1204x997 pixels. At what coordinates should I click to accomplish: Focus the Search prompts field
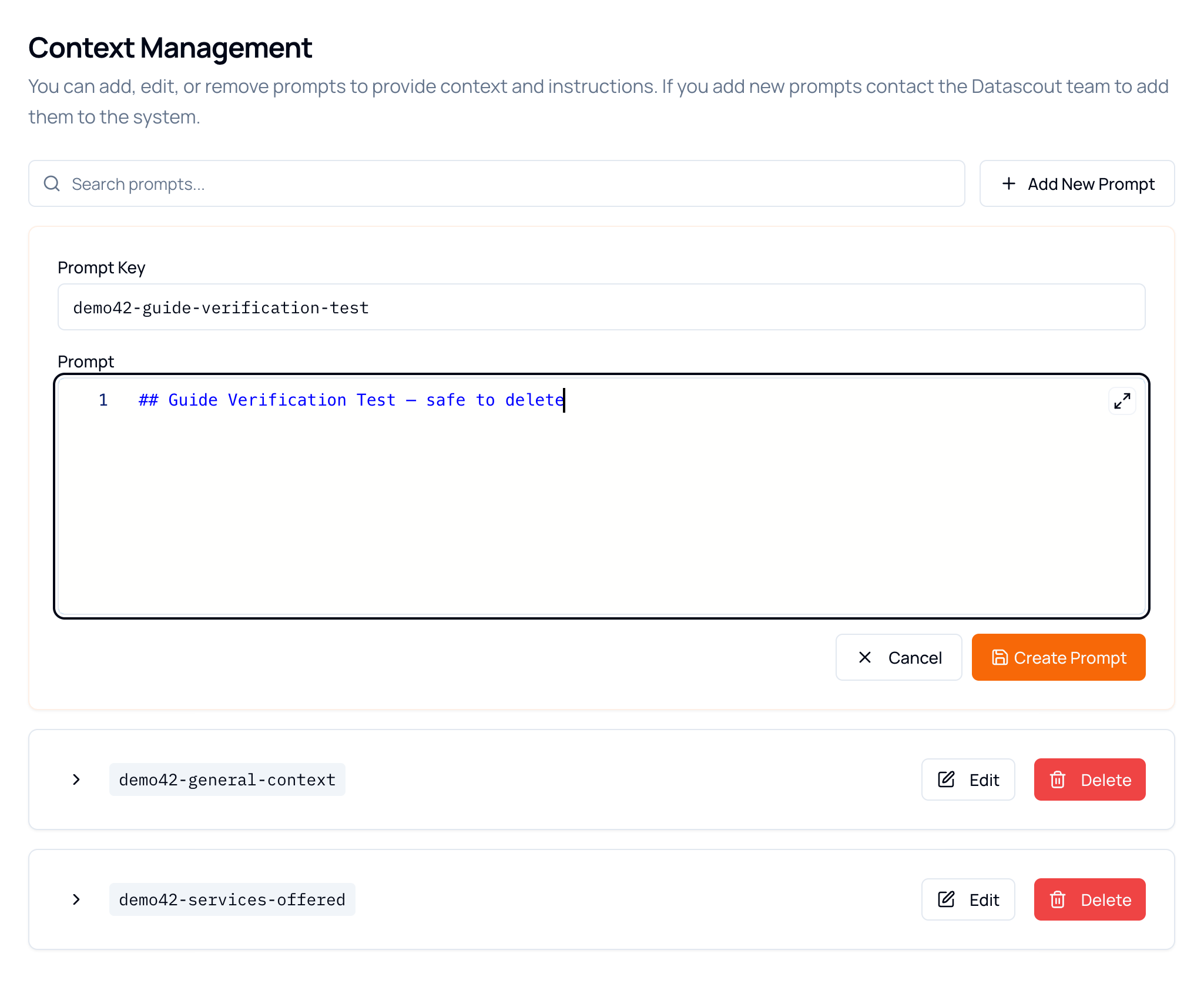497,183
